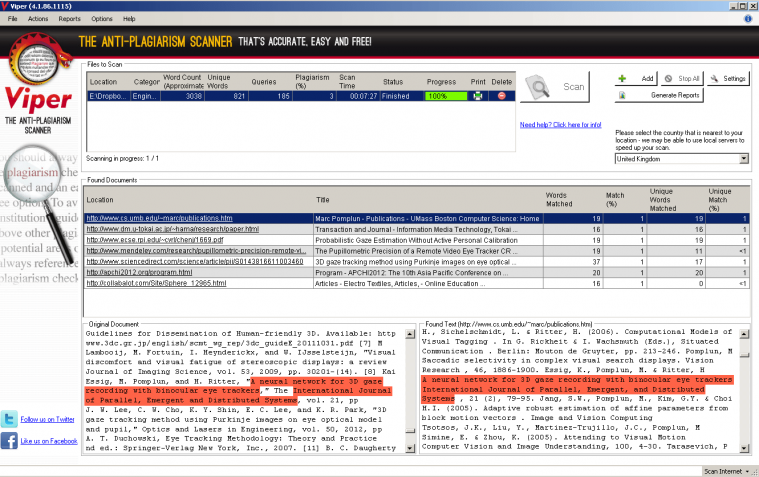Open the Actions menu
This screenshot has width=759, height=477.
point(38,19)
